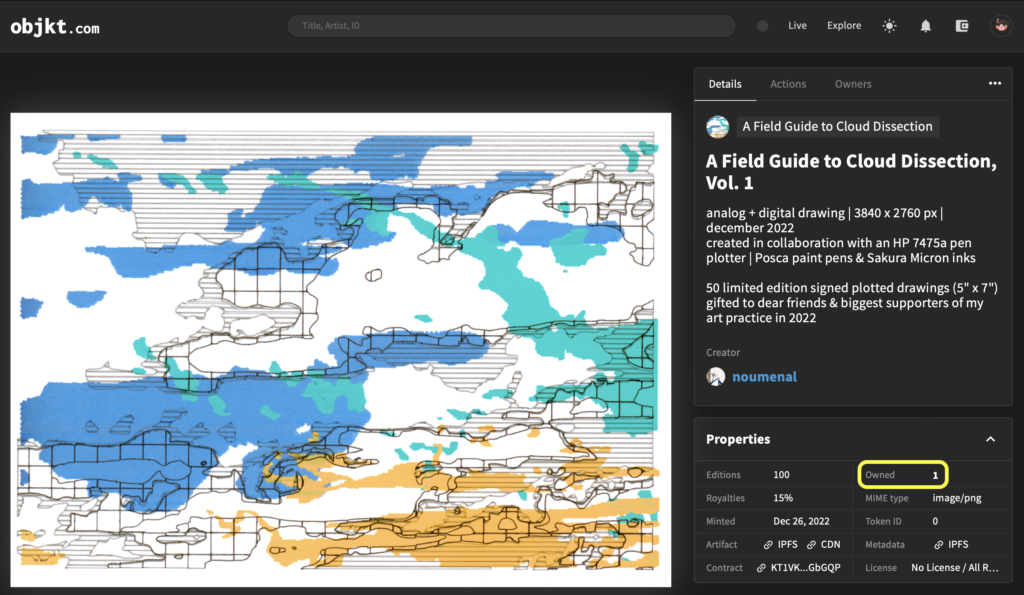The image size is (1024, 595).
Task: Open the three-dot more options menu
Action: tap(995, 84)
